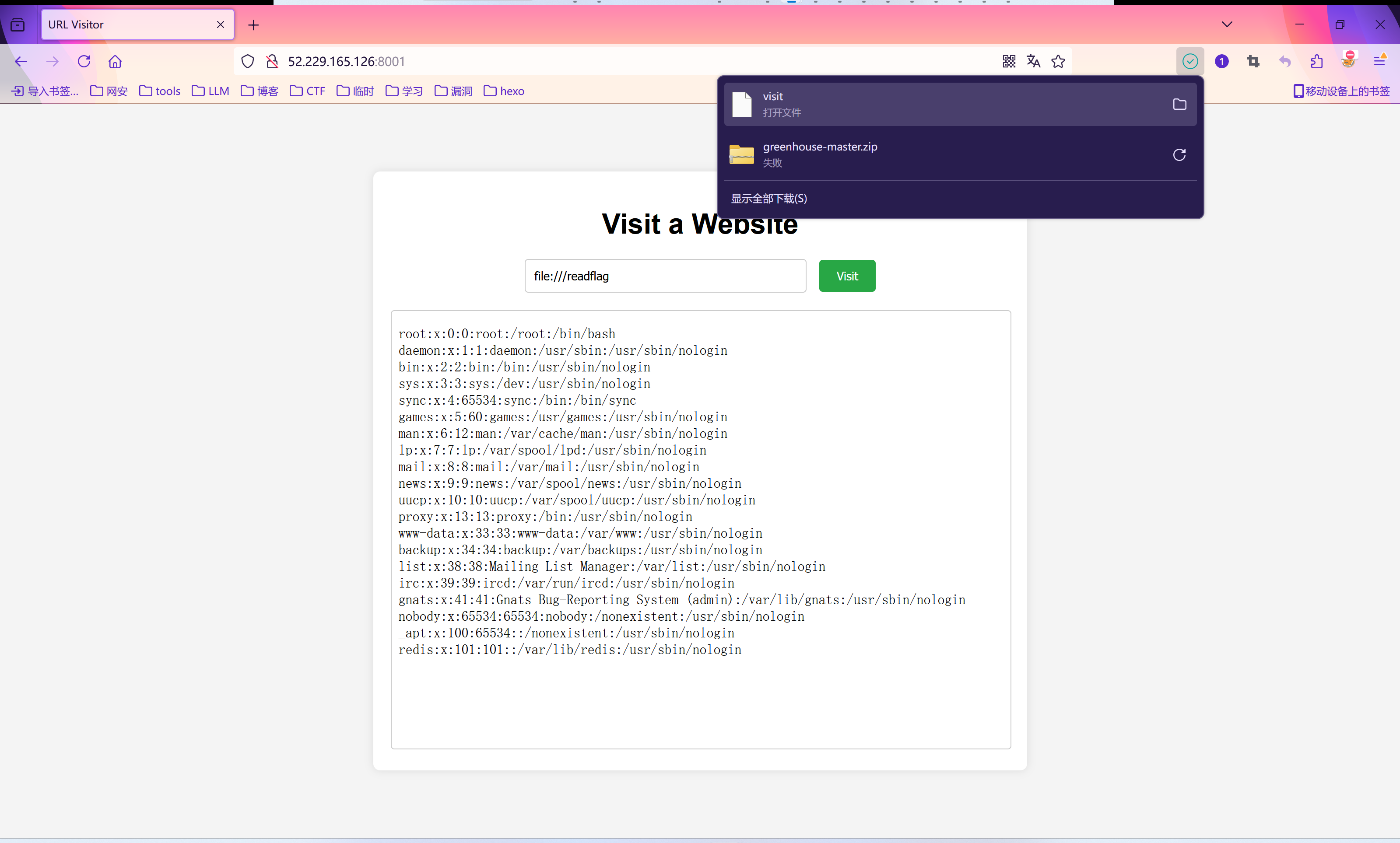Generate QR code for this page

[x=1009, y=61]
